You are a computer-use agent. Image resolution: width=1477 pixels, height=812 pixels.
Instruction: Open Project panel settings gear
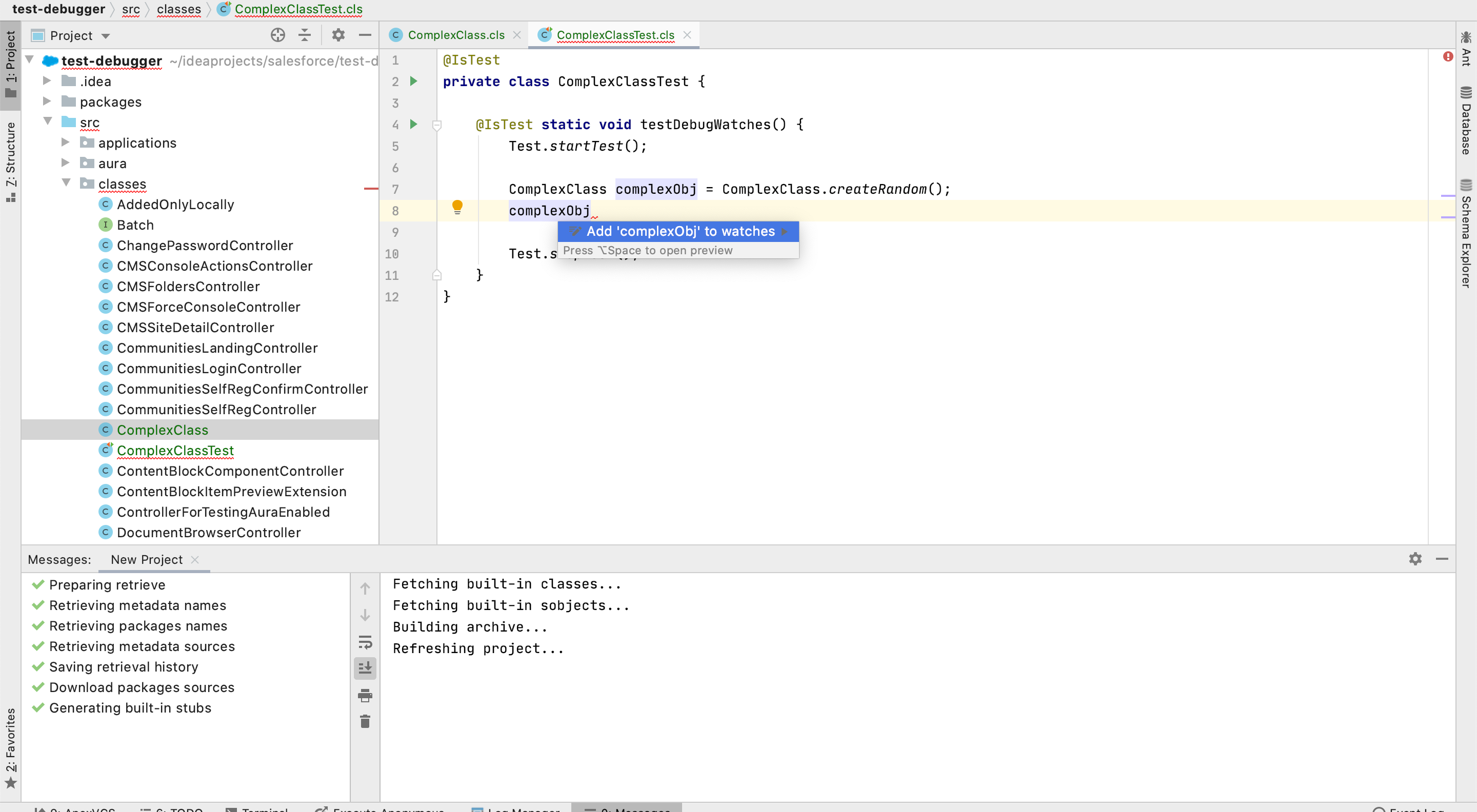(x=338, y=35)
